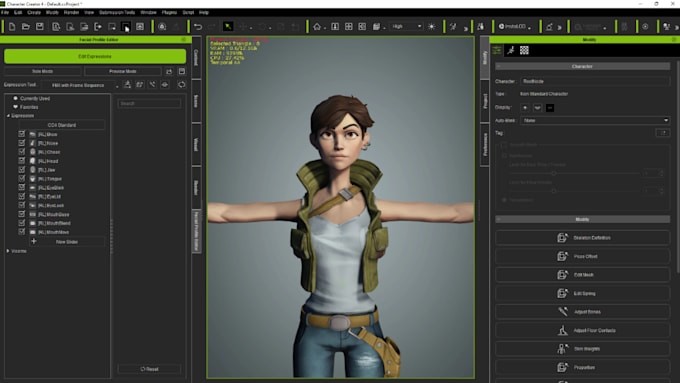This screenshot has height=383, width=680.
Task: Click the Solo Mode button
Action: pos(42,71)
